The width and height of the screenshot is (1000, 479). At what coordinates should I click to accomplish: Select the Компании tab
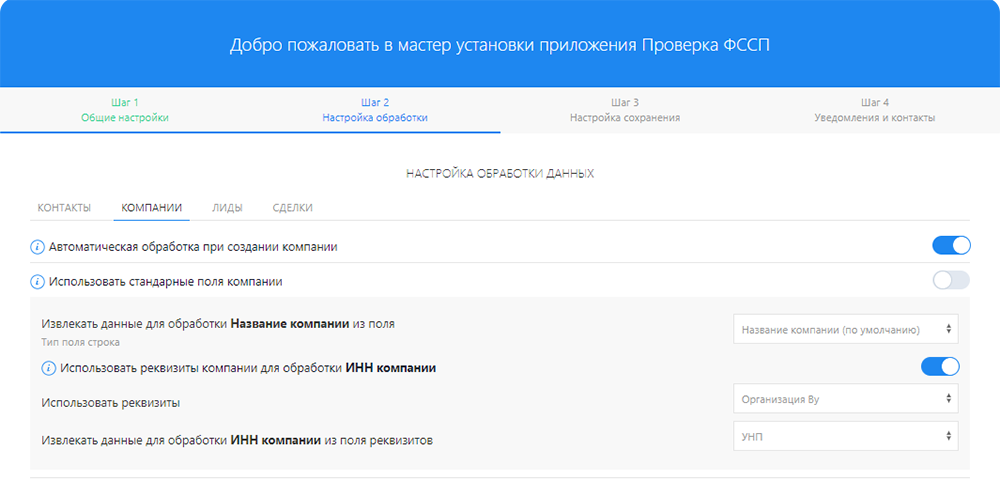pos(151,208)
